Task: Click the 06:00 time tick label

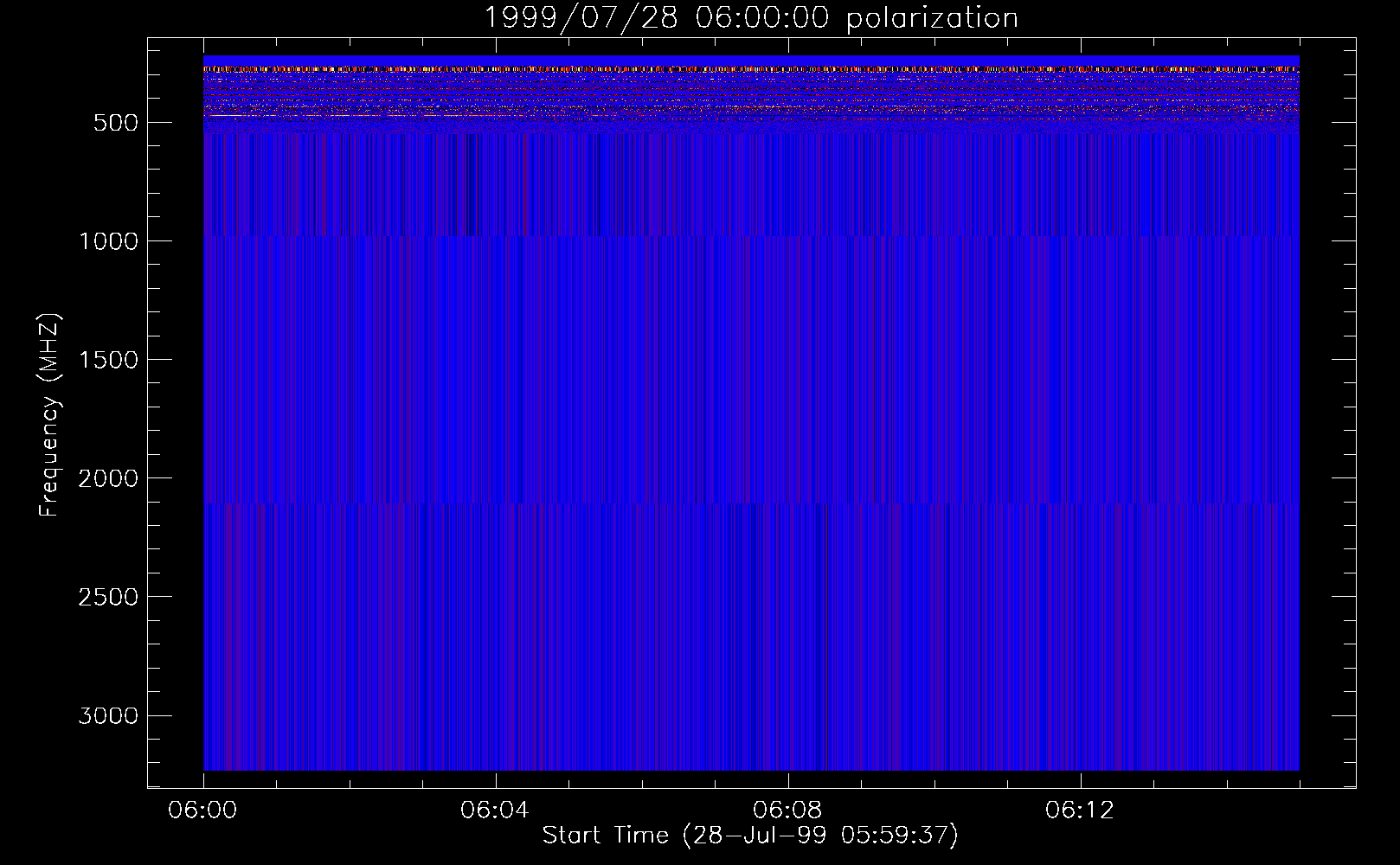Action: [203, 811]
